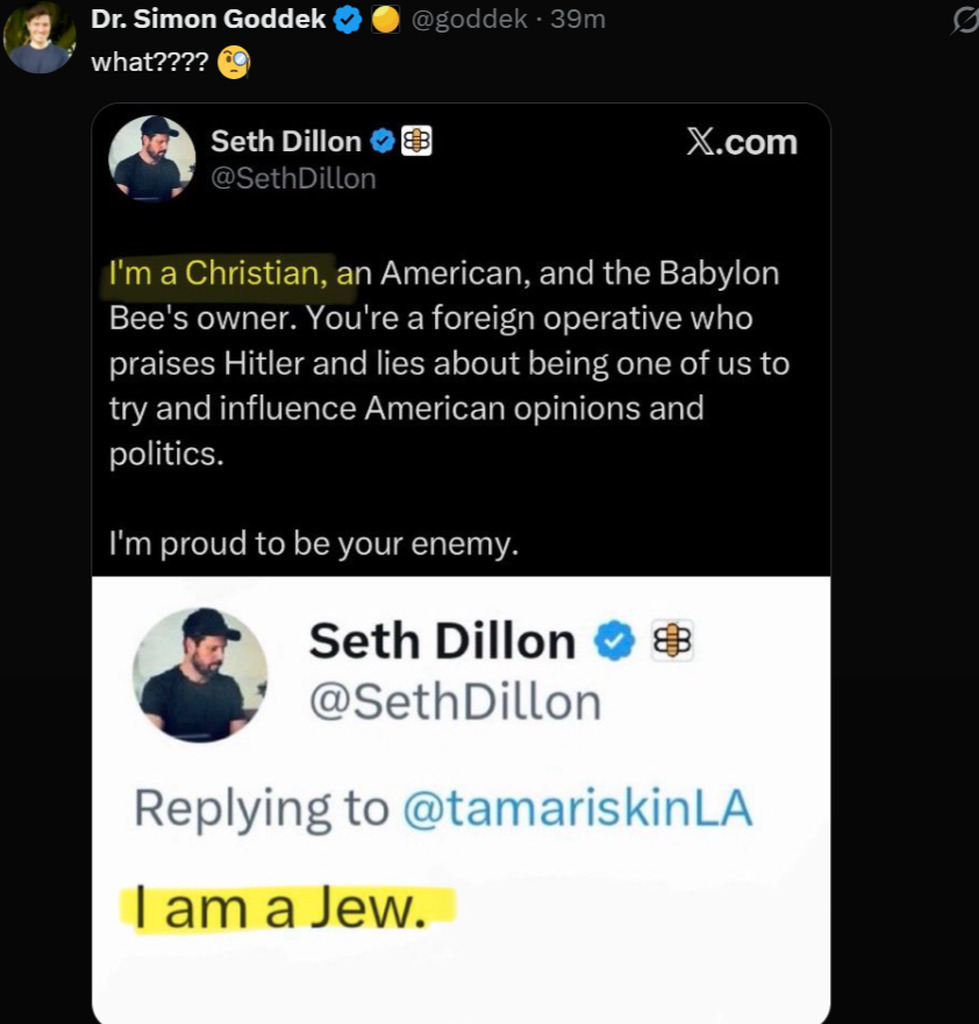The image size is (979, 1024).
Task: Click the @goddek handle
Action: coord(470,20)
